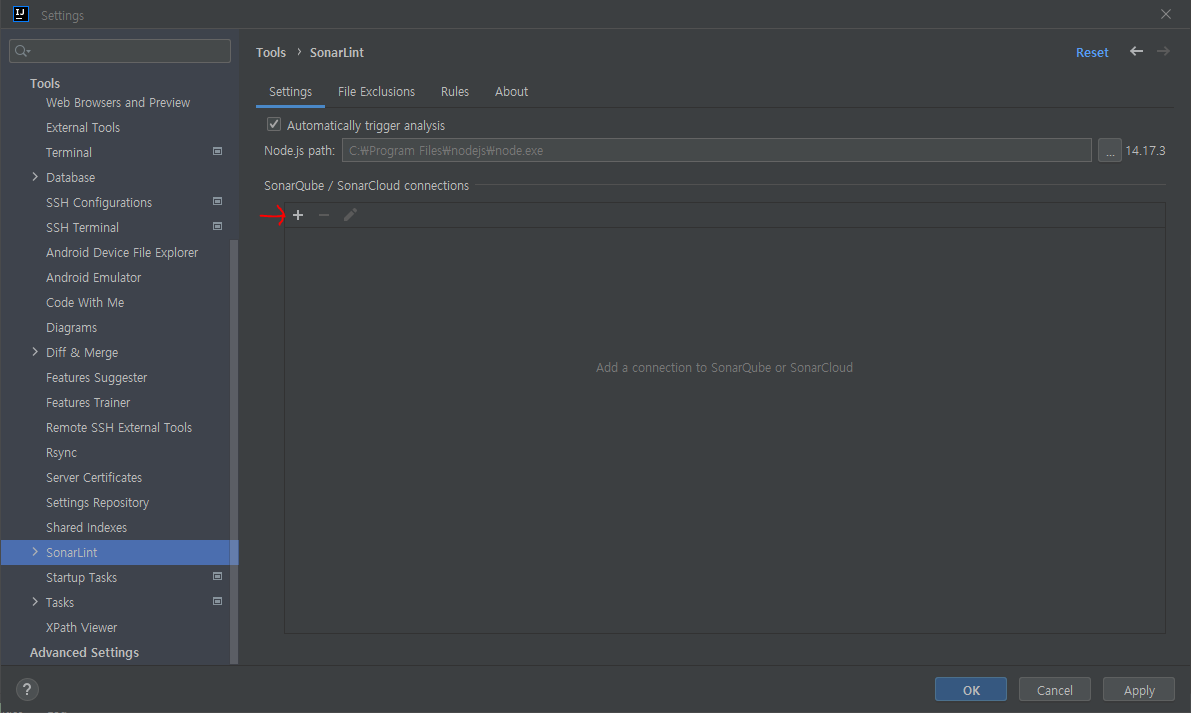Viewport: 1191px width, 713px height.
Task: Go back with the left arrow icon
Action: (x=1136, y=52)
